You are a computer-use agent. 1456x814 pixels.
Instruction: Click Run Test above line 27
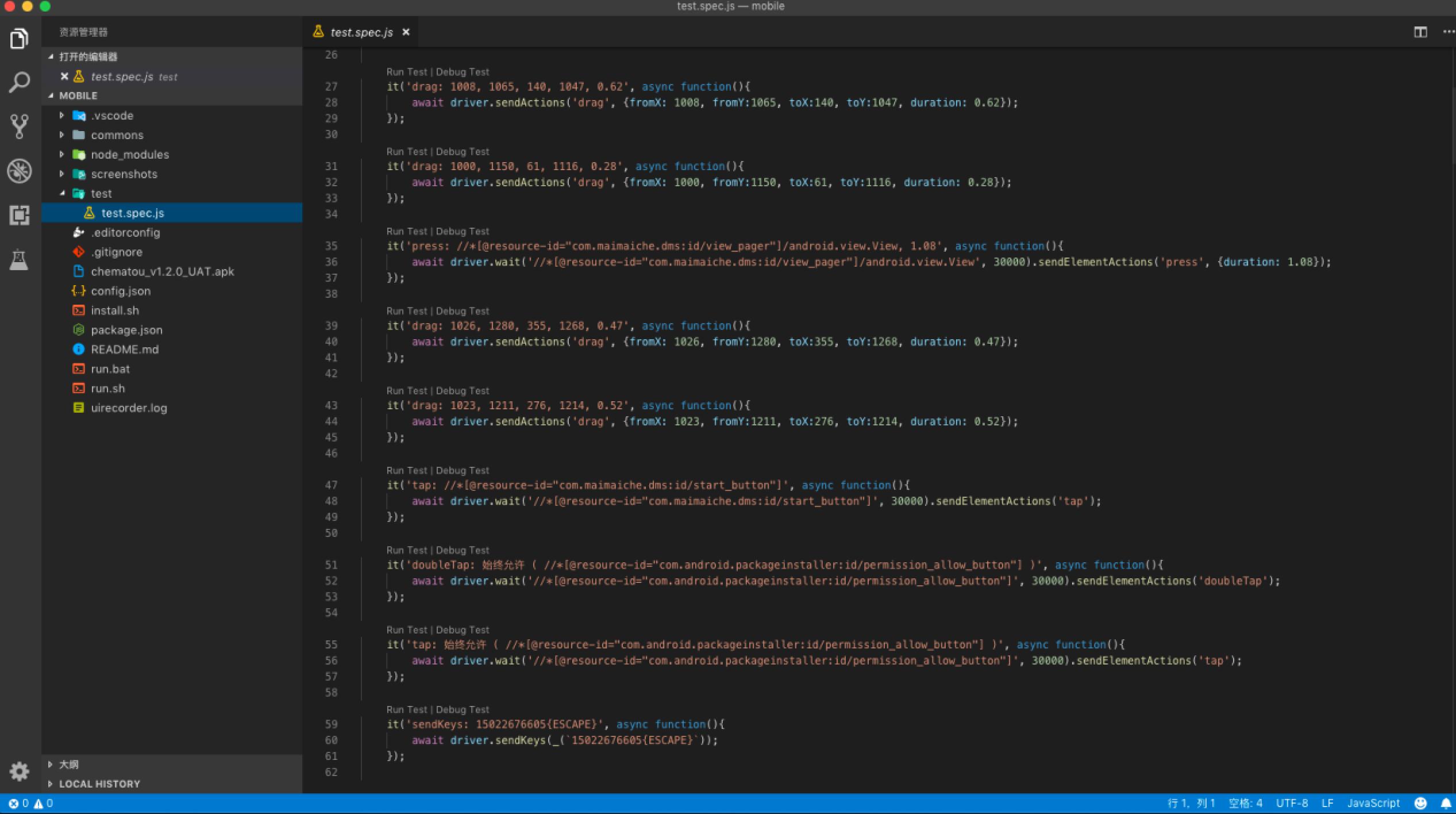point(407,72)
